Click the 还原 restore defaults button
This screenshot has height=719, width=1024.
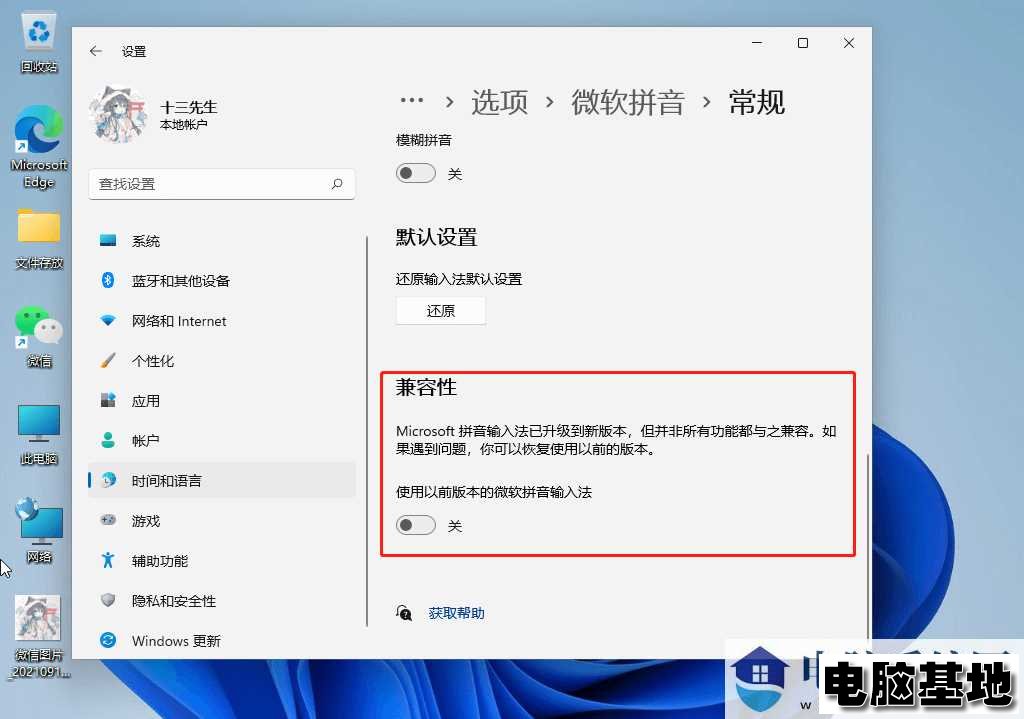(441, 311)
